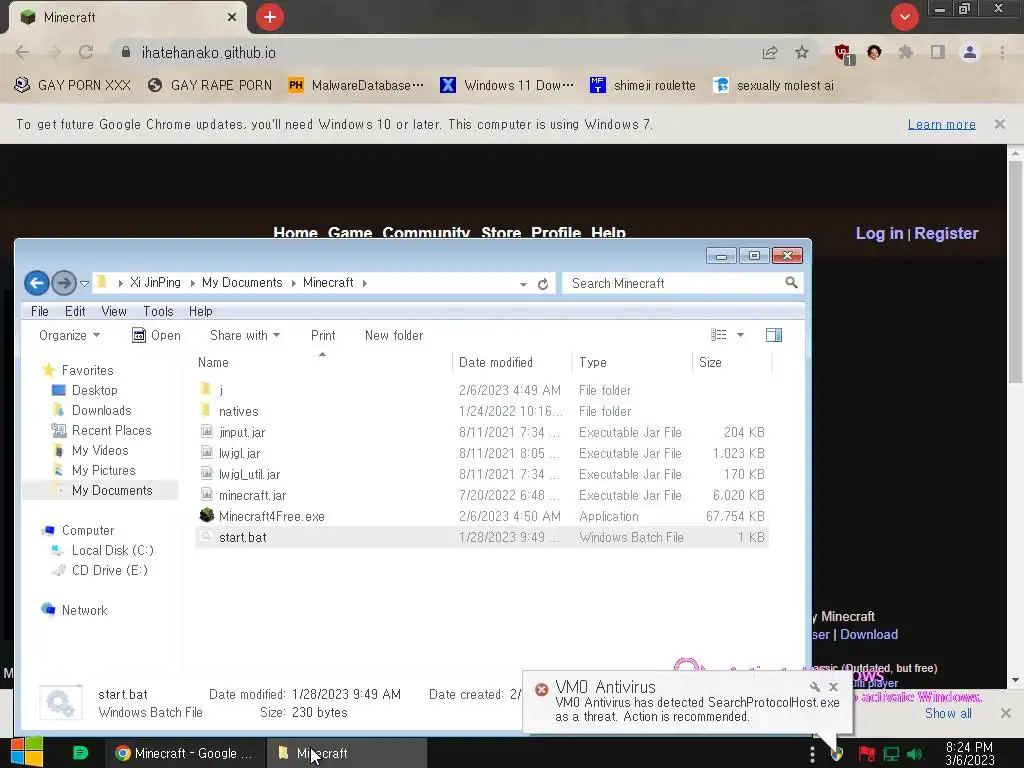Open the view options dropdown arrow

(x=741, y=335)
